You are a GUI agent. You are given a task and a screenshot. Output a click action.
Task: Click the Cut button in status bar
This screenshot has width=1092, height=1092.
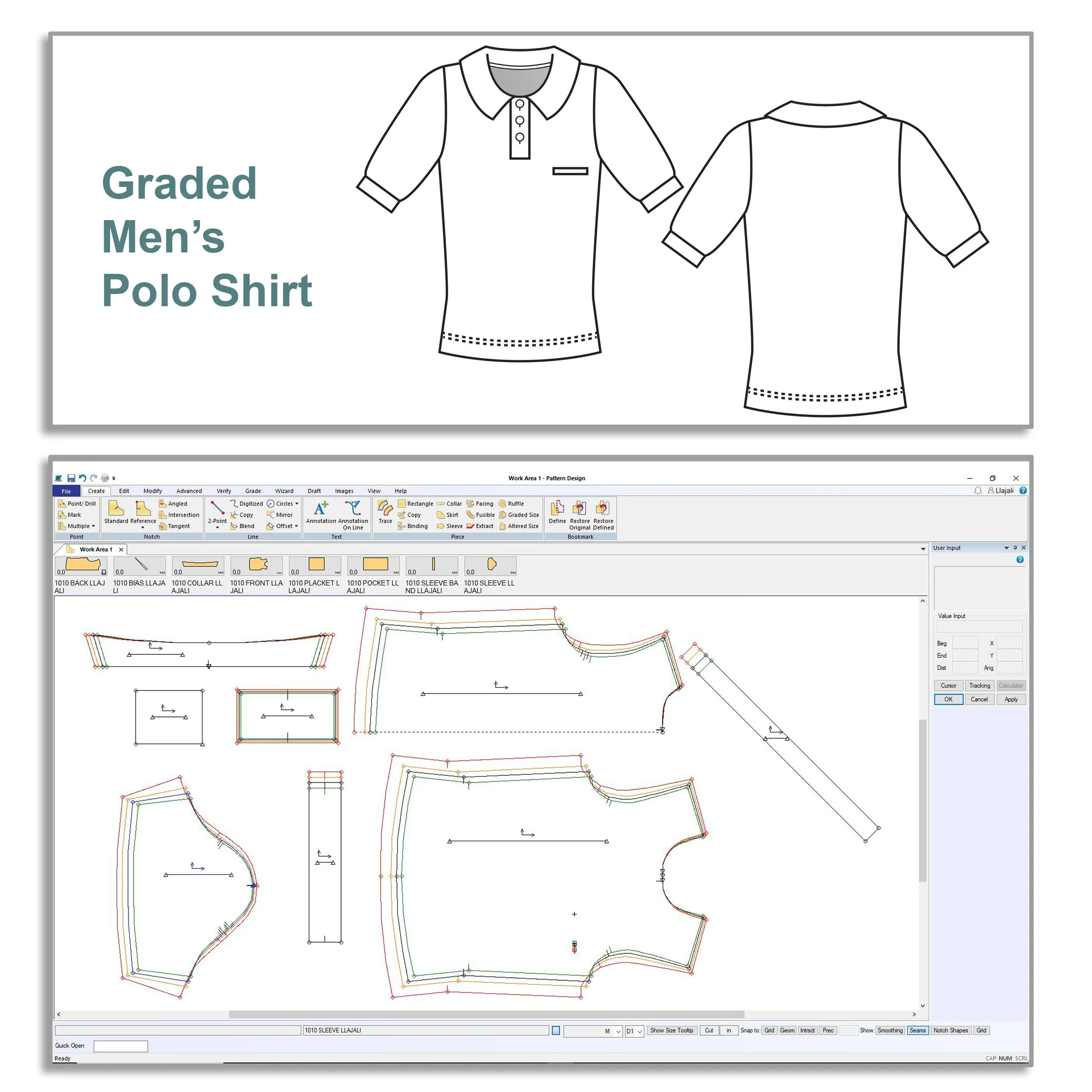click(x=709, y=1030)
